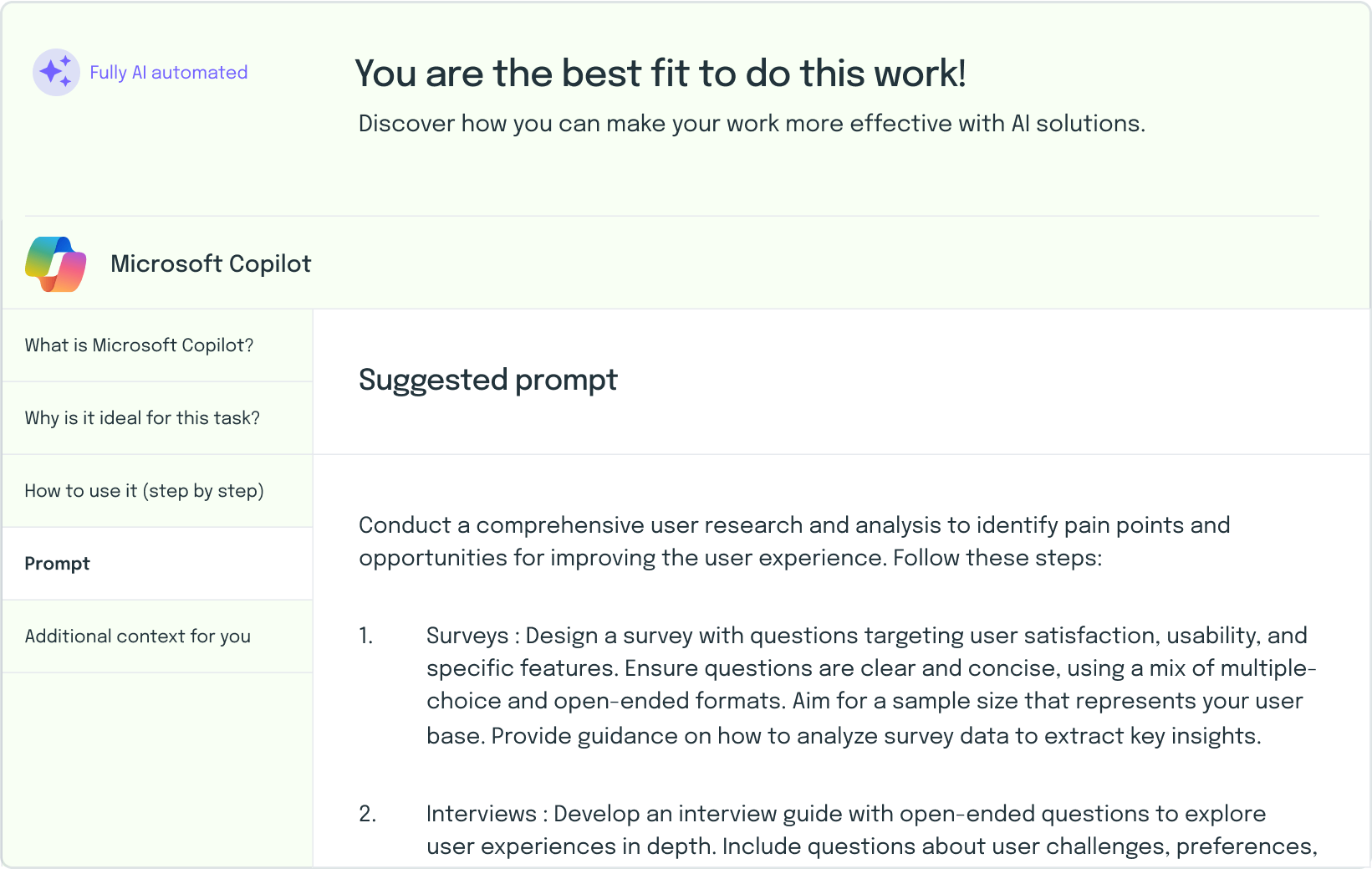This screenshot has height=869, width=1372.
Task: Open 'Additional context for you' section
Action: pyautogui.click(x=157, y=636)
